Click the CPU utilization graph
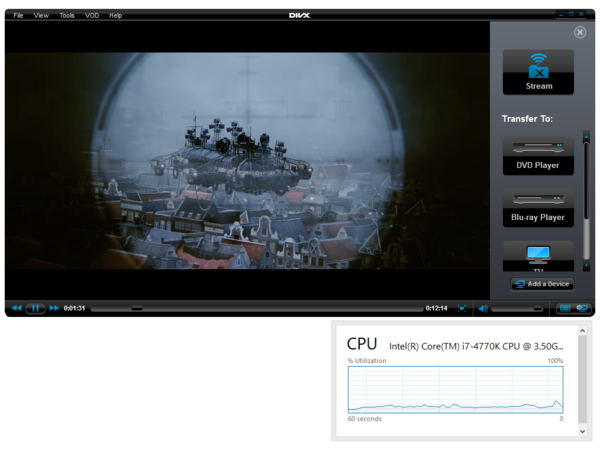 coord(455,390)
